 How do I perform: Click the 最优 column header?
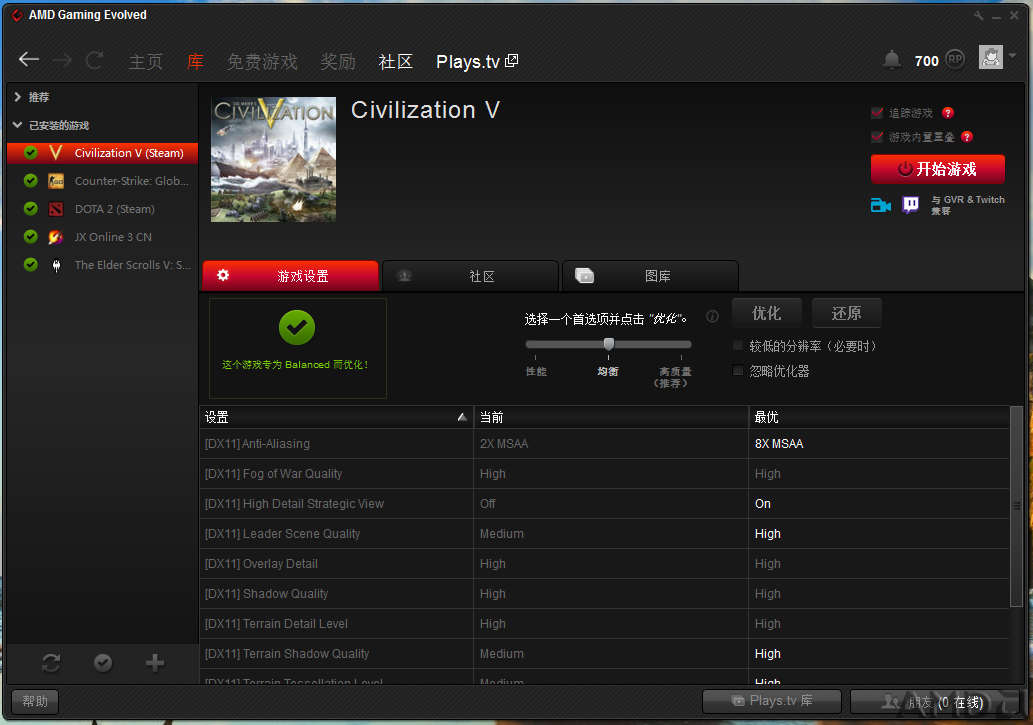[x=879, y=417]
